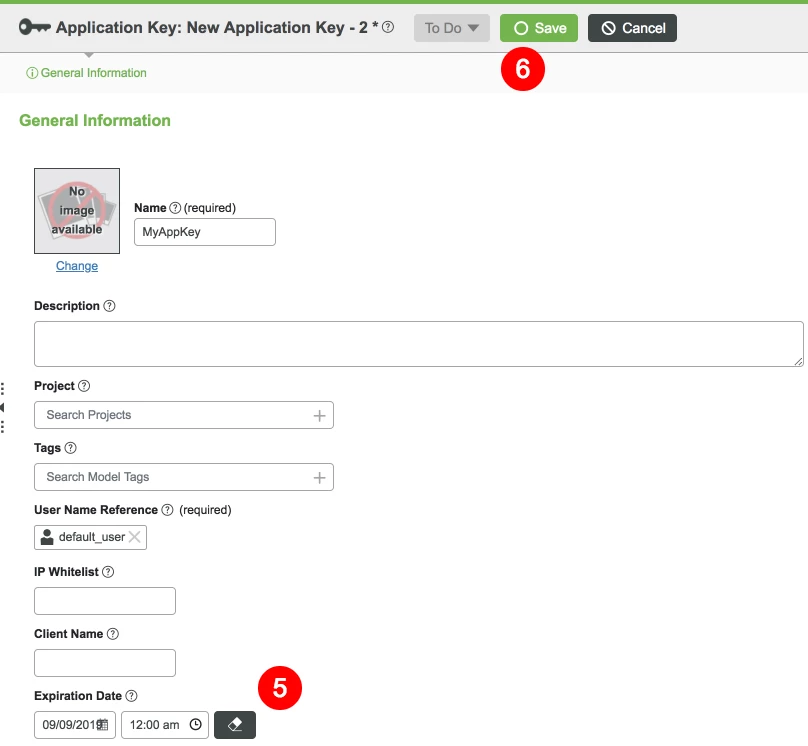Show help for User Name Reference
The image size is (808, 746).
[167, 510]
